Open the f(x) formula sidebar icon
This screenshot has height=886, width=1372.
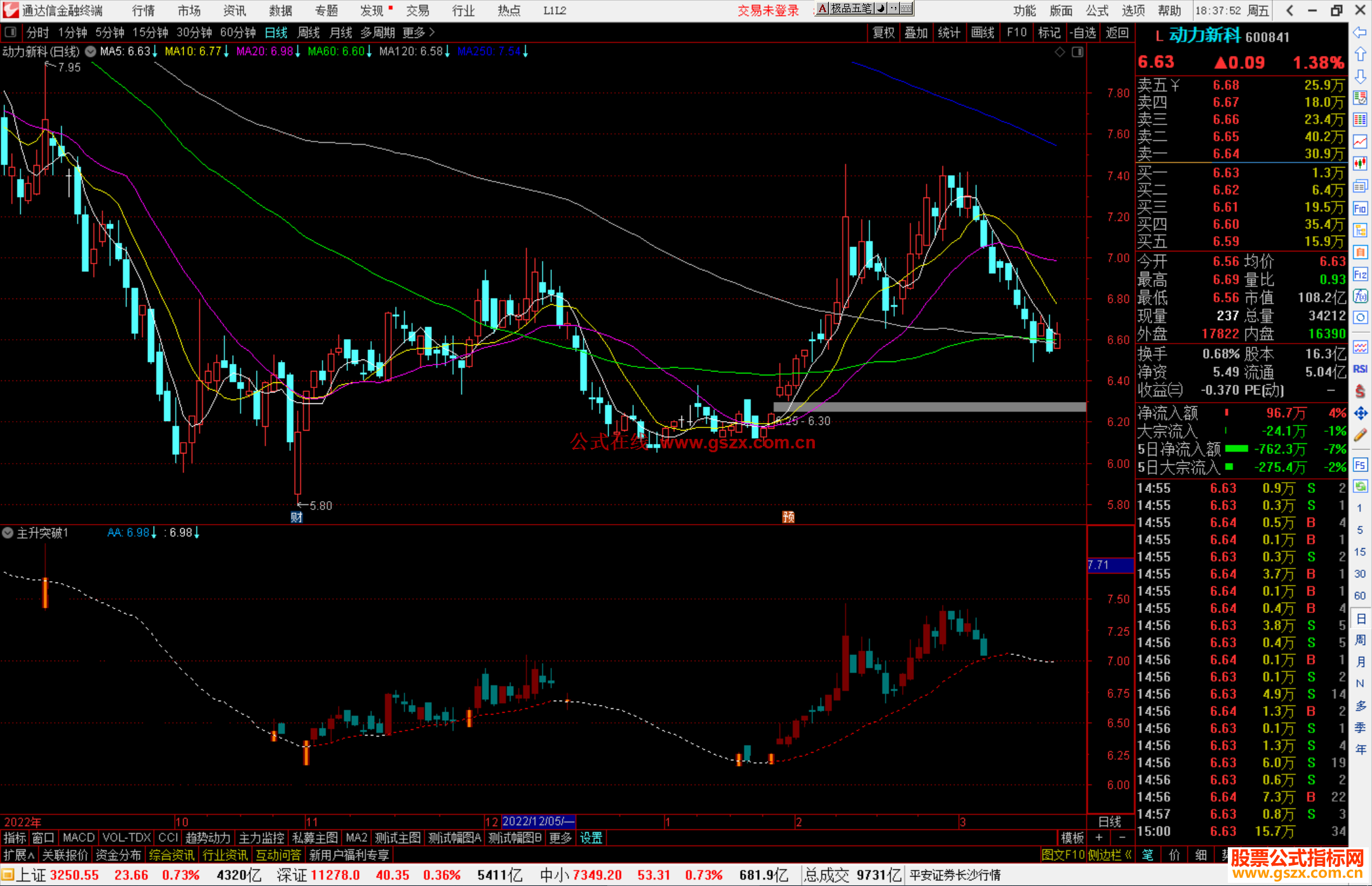(x=1360, y=296)
